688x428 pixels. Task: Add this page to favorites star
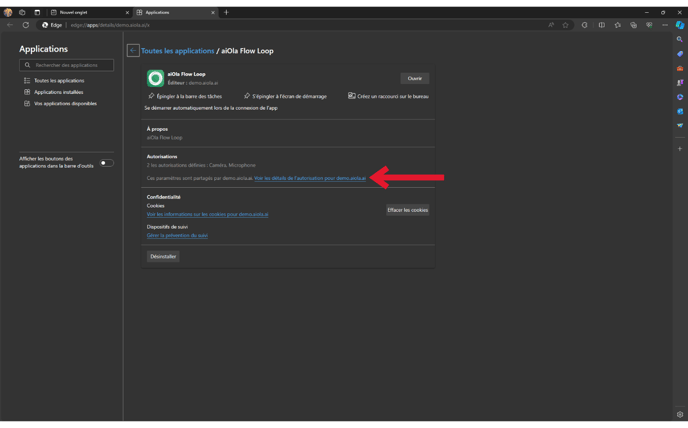pos(566,25)
